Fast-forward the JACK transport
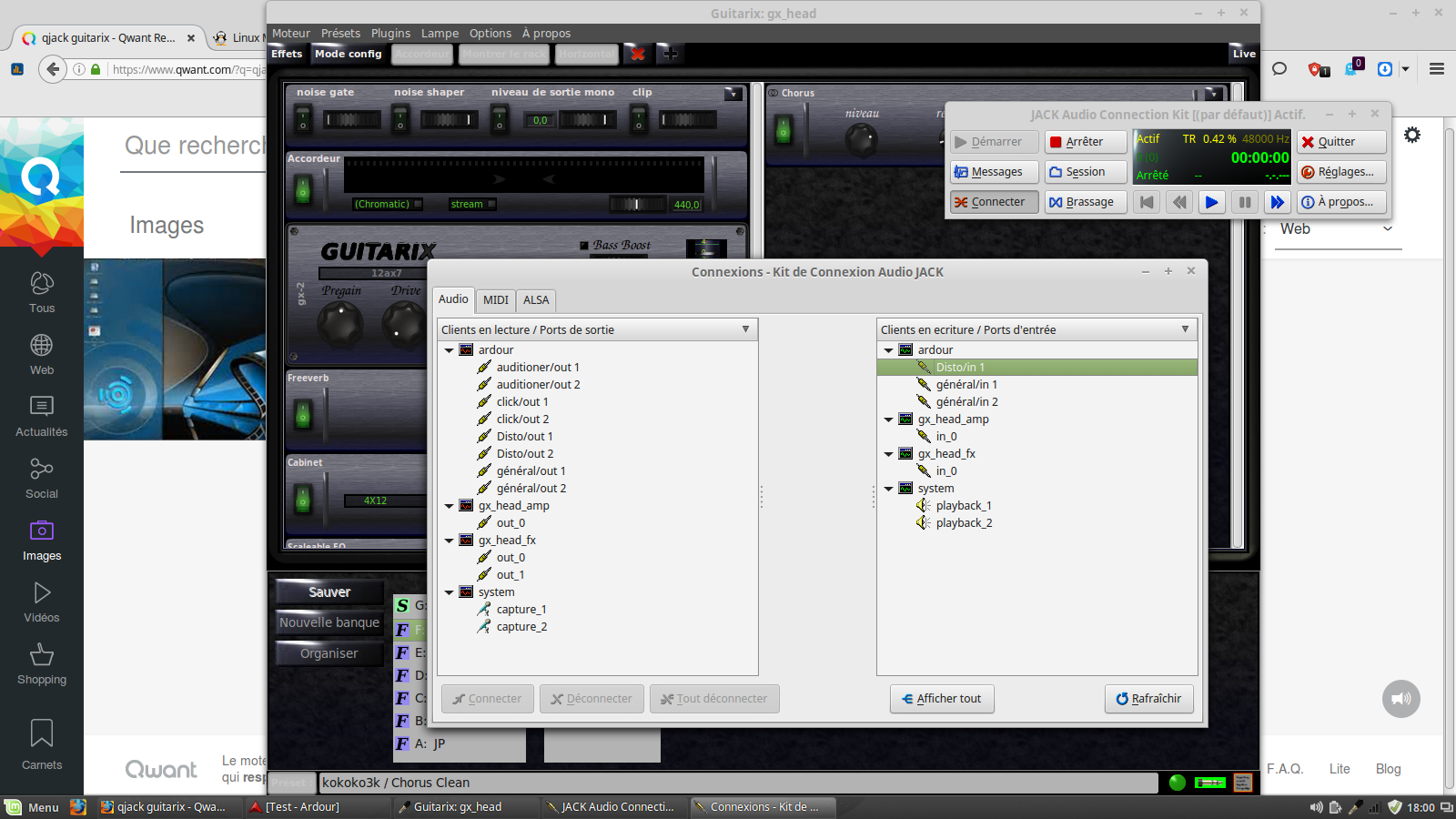 tap(1277, 202)
